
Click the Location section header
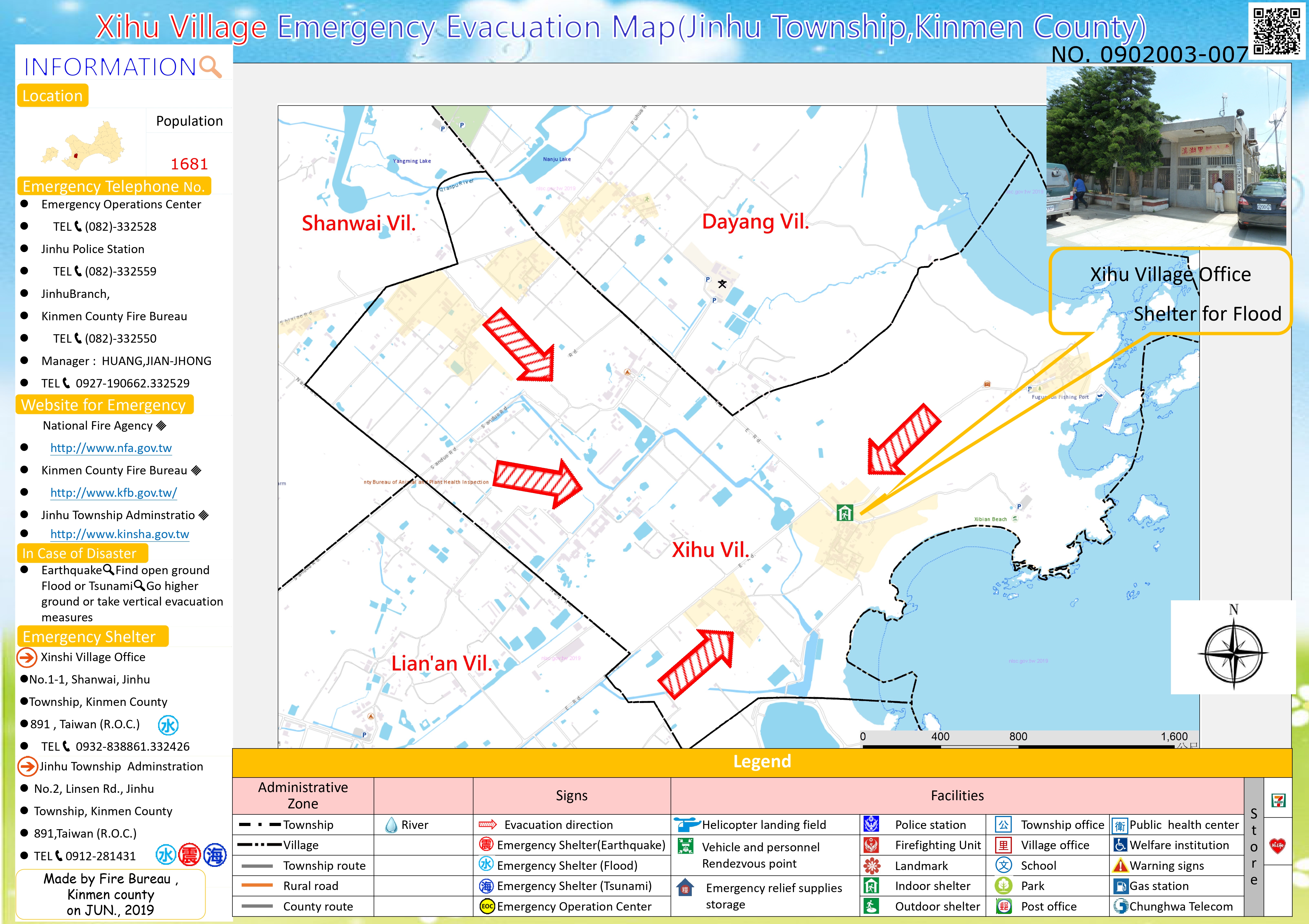pyautogui.click(x=52, y=96)
